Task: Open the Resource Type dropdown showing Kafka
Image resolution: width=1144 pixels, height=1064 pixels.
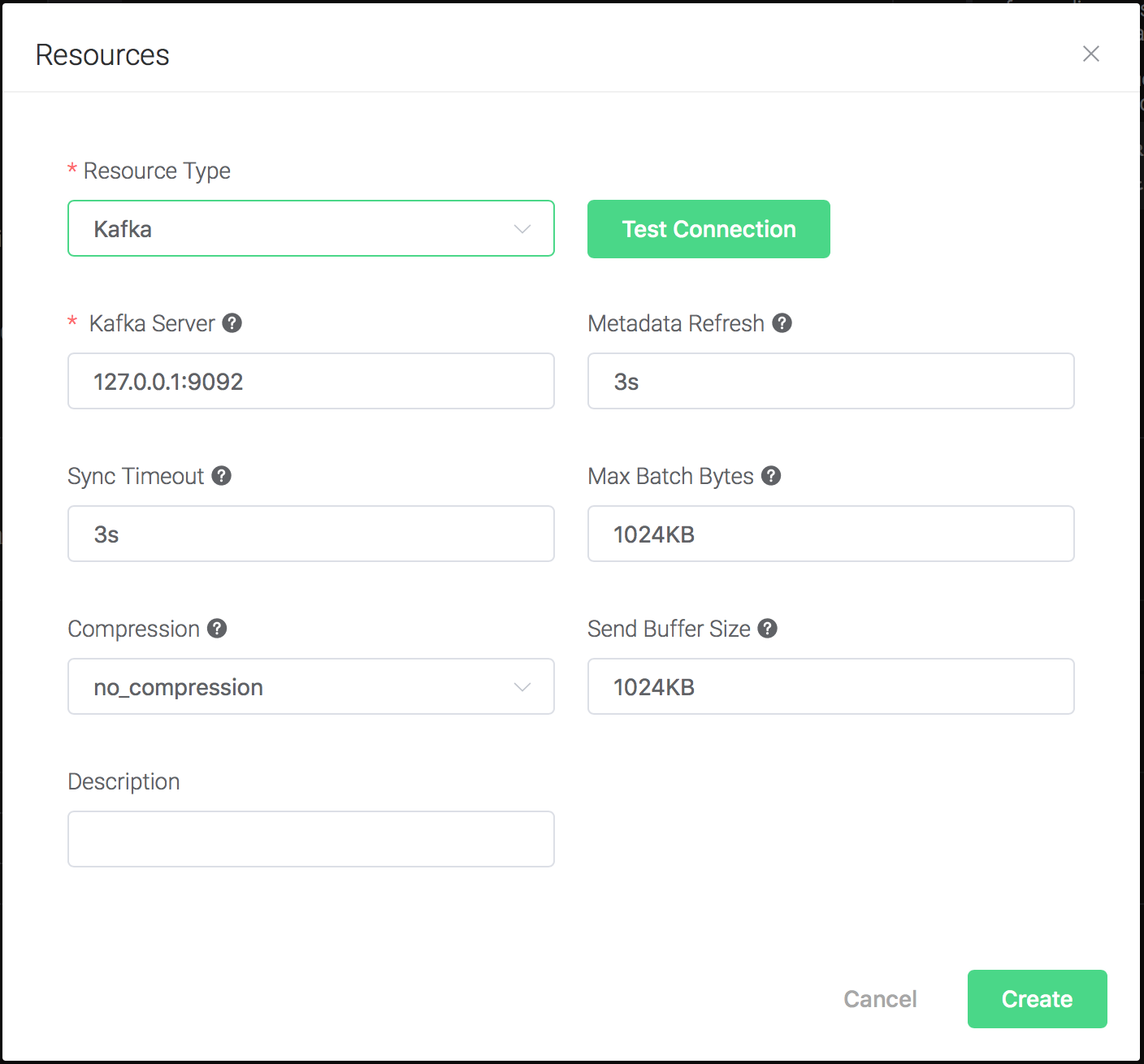Action: (311, 228)
